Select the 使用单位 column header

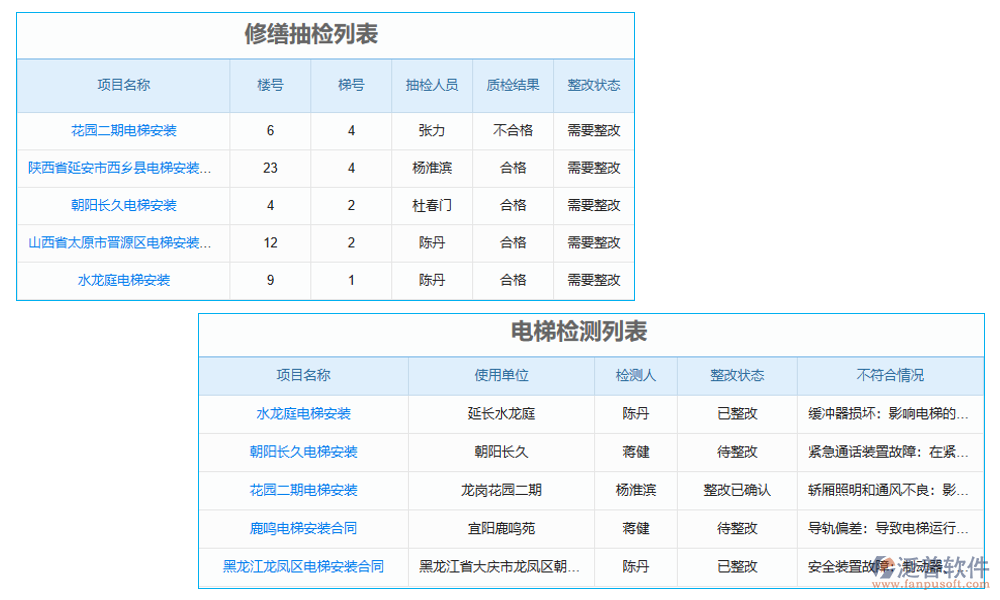502,375
